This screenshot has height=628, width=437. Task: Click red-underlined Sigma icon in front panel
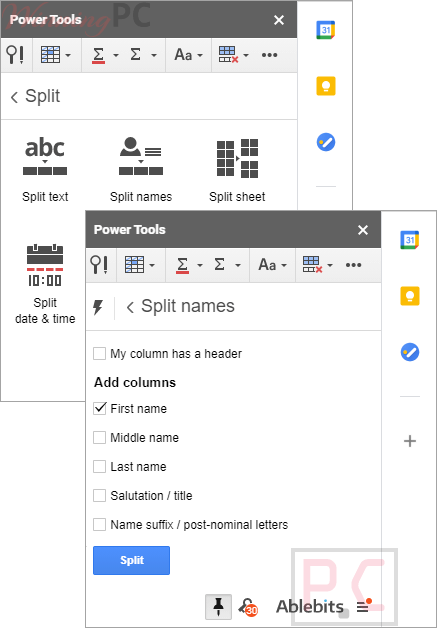(x=183, y=265)
